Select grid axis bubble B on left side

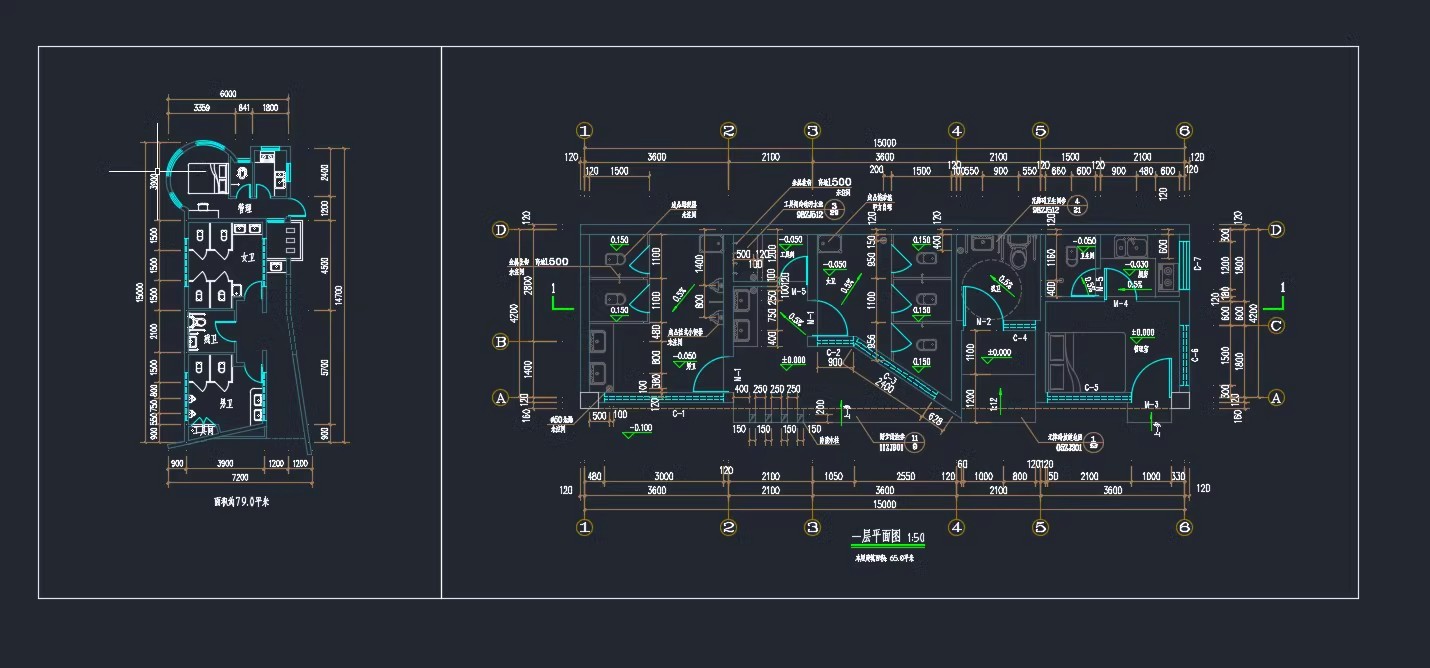click(501, 342)
